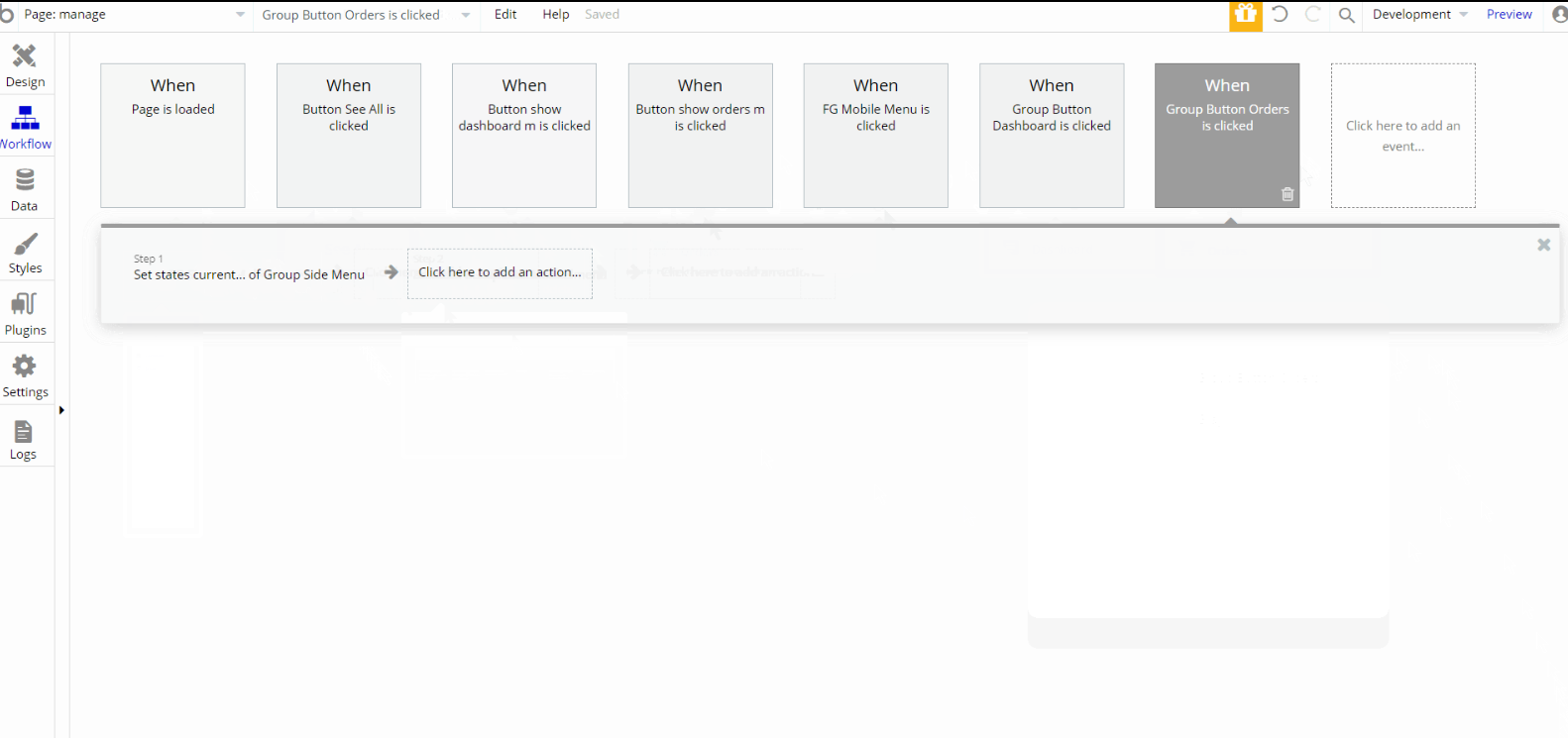Open the Settings tab
The image size is (1568, 738).
point(25,376)
